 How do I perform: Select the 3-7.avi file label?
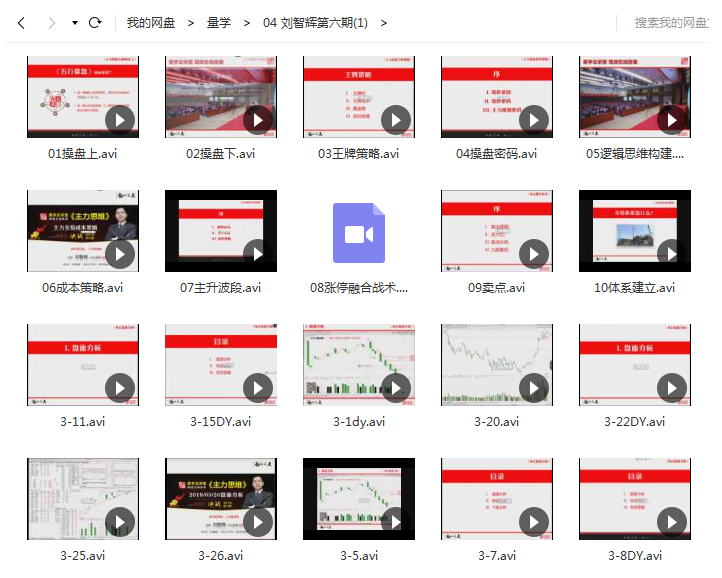(496, 556)
